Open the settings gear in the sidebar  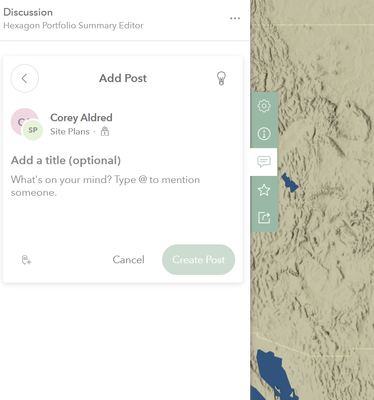264,106
